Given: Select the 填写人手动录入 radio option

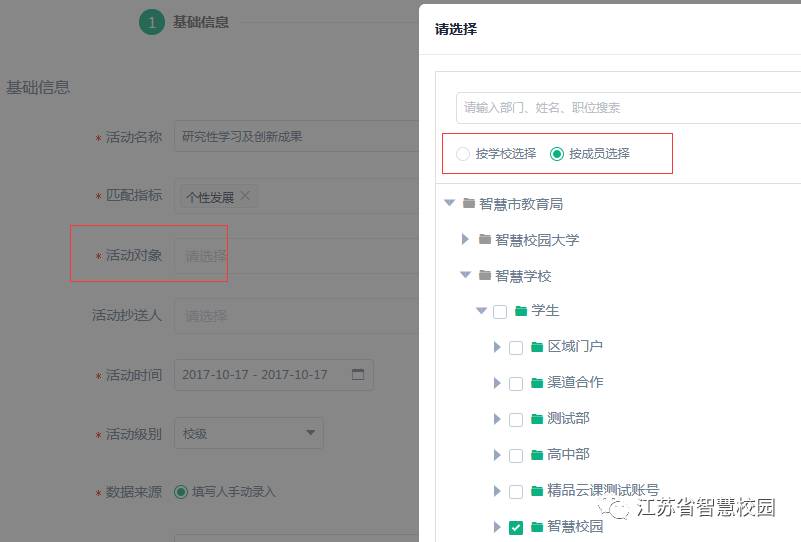Looking at the screenshot, I should 180,492.
